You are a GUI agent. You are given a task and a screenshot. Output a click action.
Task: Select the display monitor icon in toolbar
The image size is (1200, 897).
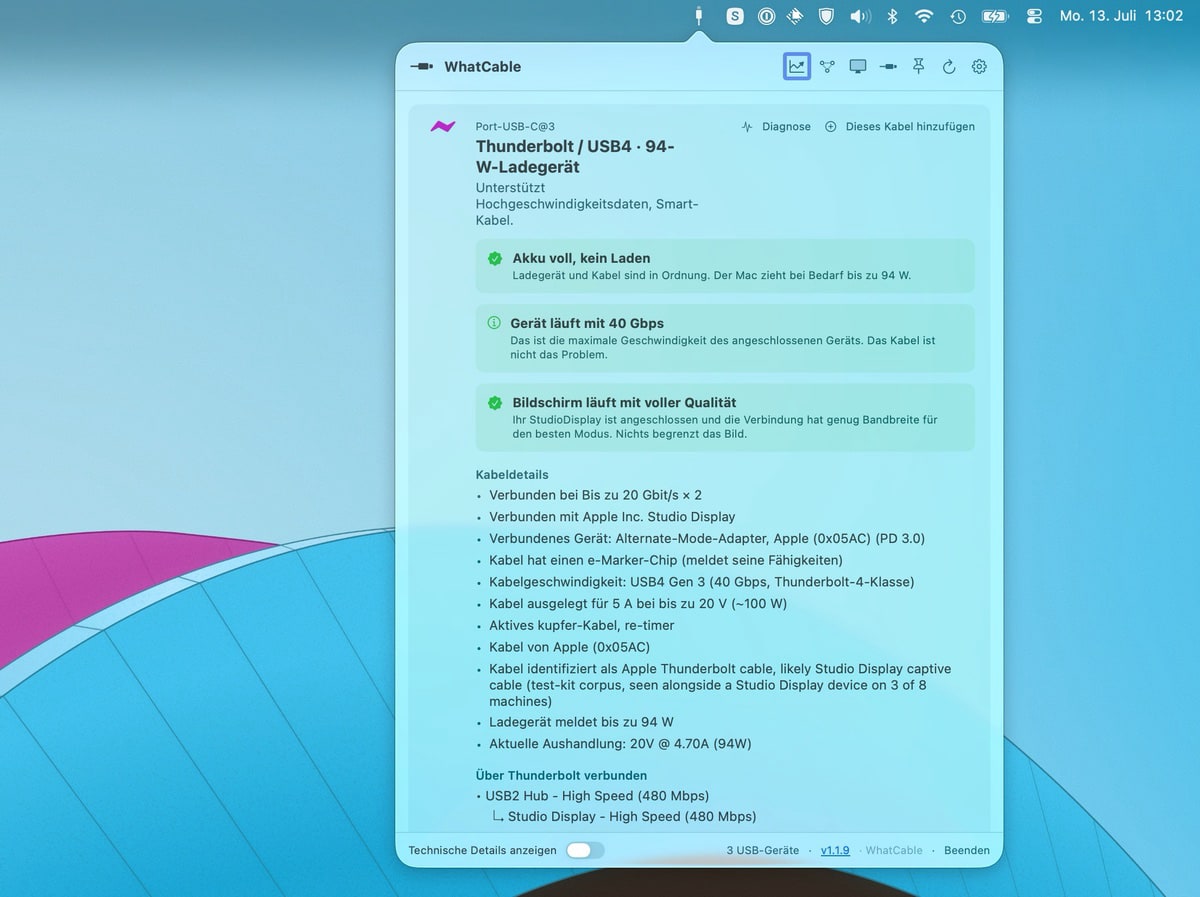coord(858,67)
